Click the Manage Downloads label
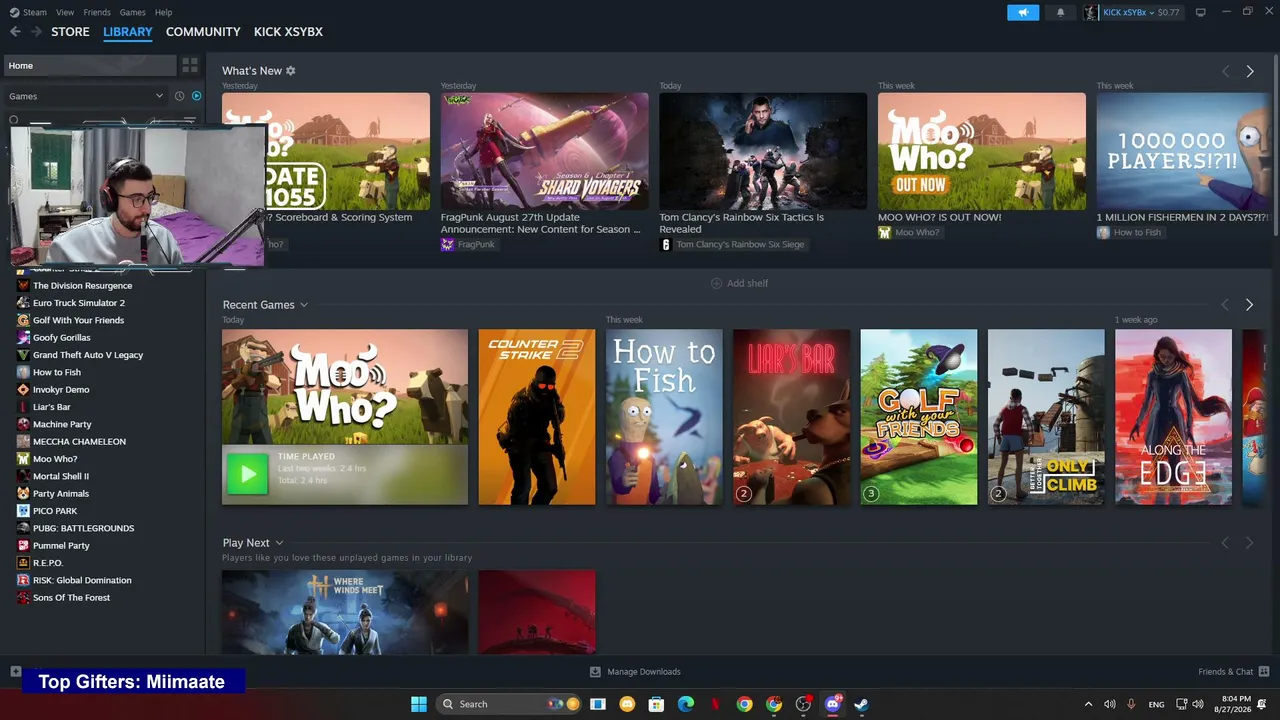Screen dimensions: 1280x720 [644, 672]
